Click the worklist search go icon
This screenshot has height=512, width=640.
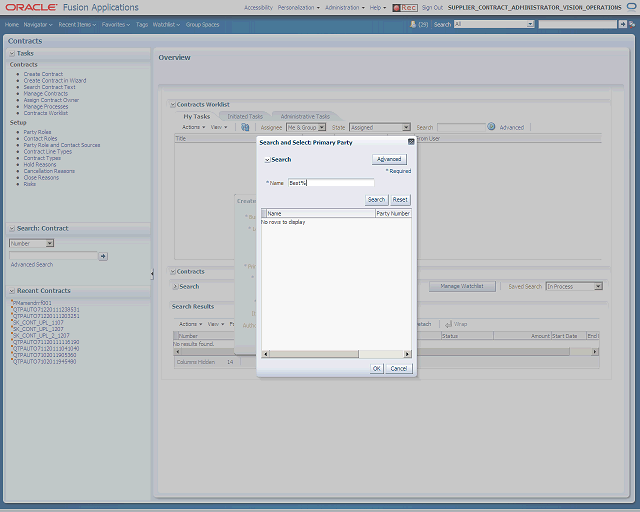coord(491,127)
